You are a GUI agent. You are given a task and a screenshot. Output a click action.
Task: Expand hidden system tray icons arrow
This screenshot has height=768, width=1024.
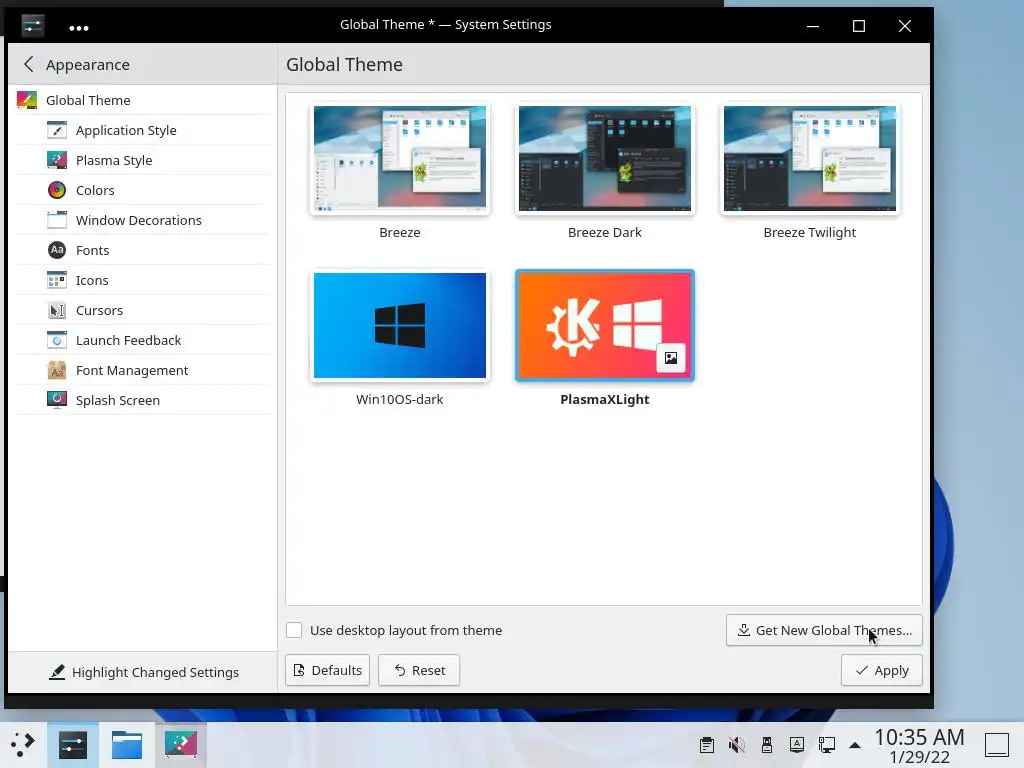[x=854, y=745]
